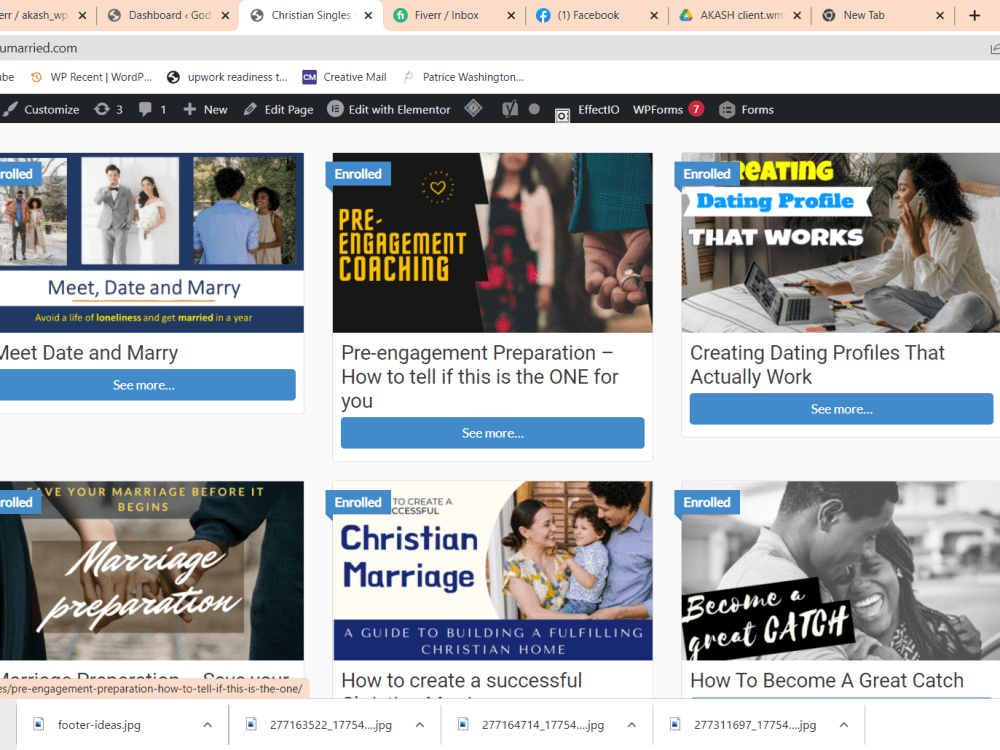This screenshot has height=750, width=1000.
Task: Click Edit with Elementor
Action: (x=389, y=110)
